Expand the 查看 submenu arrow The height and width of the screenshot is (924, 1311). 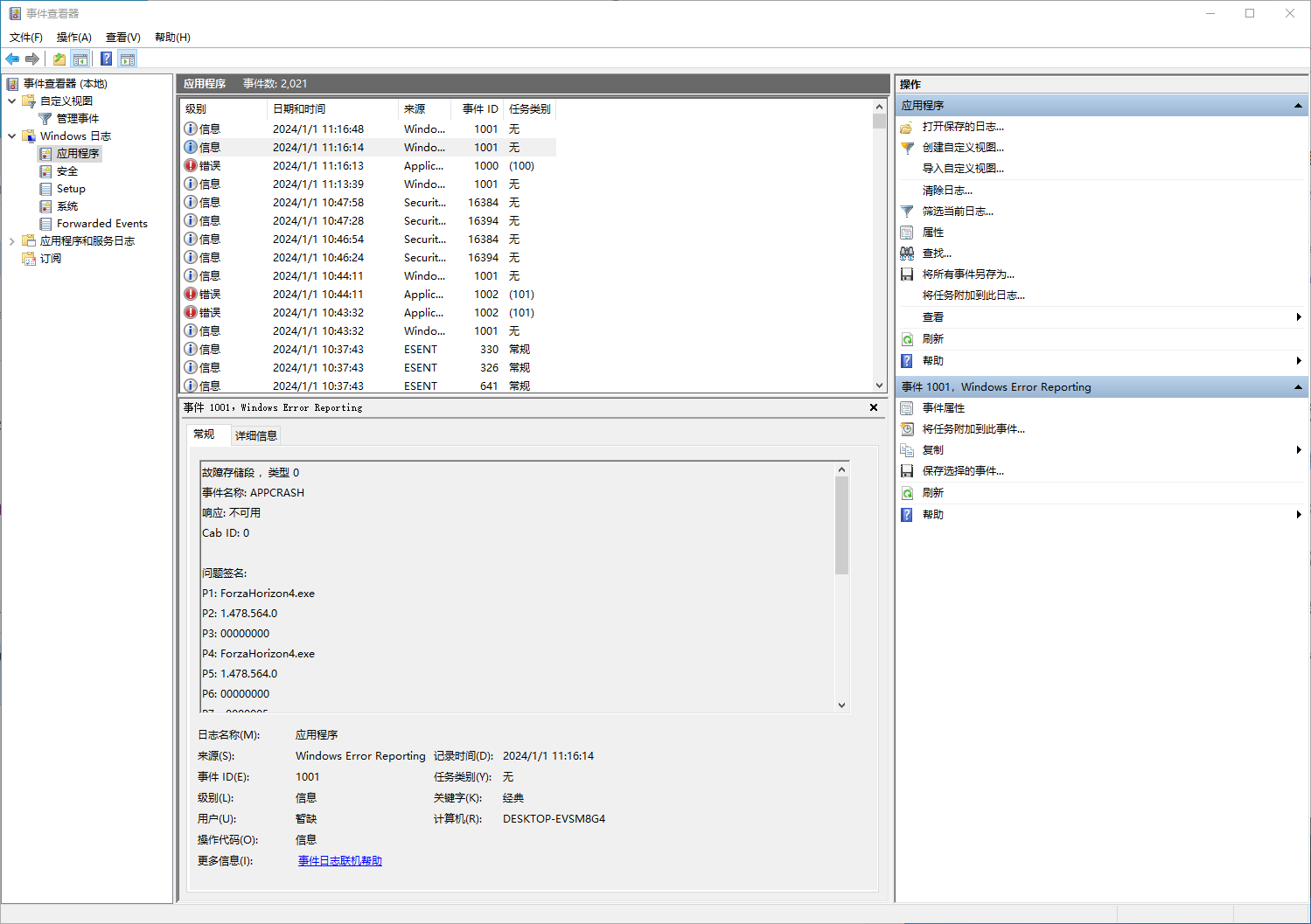click(x=1299, y=317)
